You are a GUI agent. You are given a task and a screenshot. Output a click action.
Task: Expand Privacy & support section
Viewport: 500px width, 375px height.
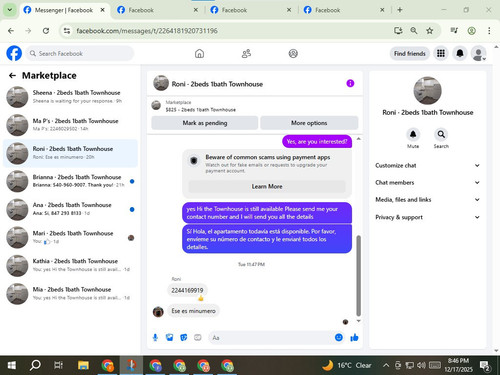tap(428, 217)
